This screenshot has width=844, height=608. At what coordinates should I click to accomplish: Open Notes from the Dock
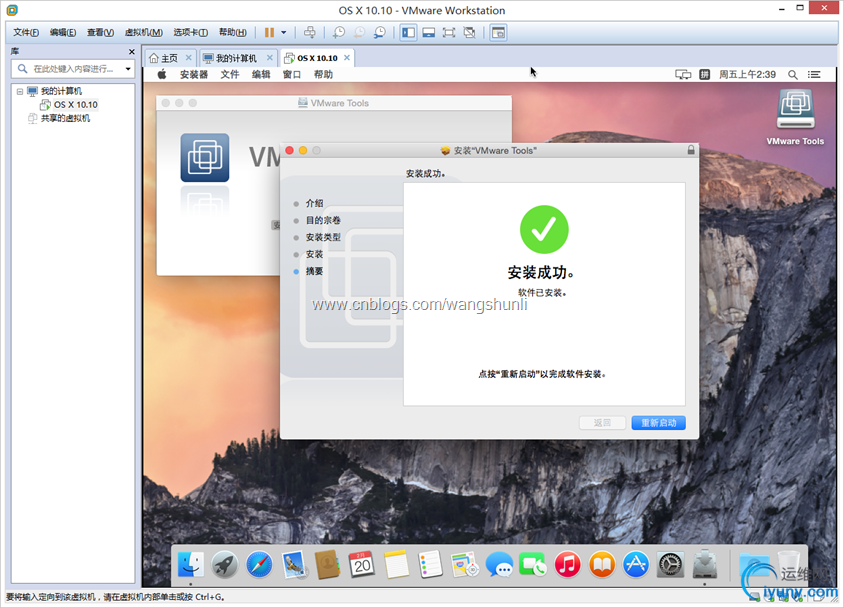[x=396, y=565]
